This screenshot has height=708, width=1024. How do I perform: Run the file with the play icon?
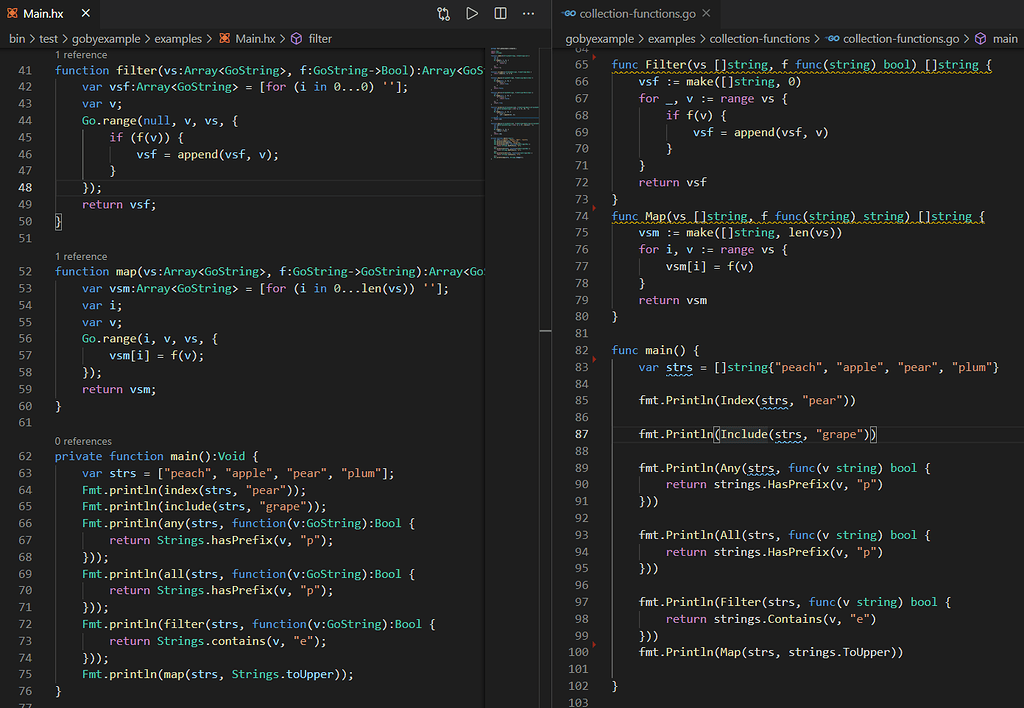pos(472,14)
